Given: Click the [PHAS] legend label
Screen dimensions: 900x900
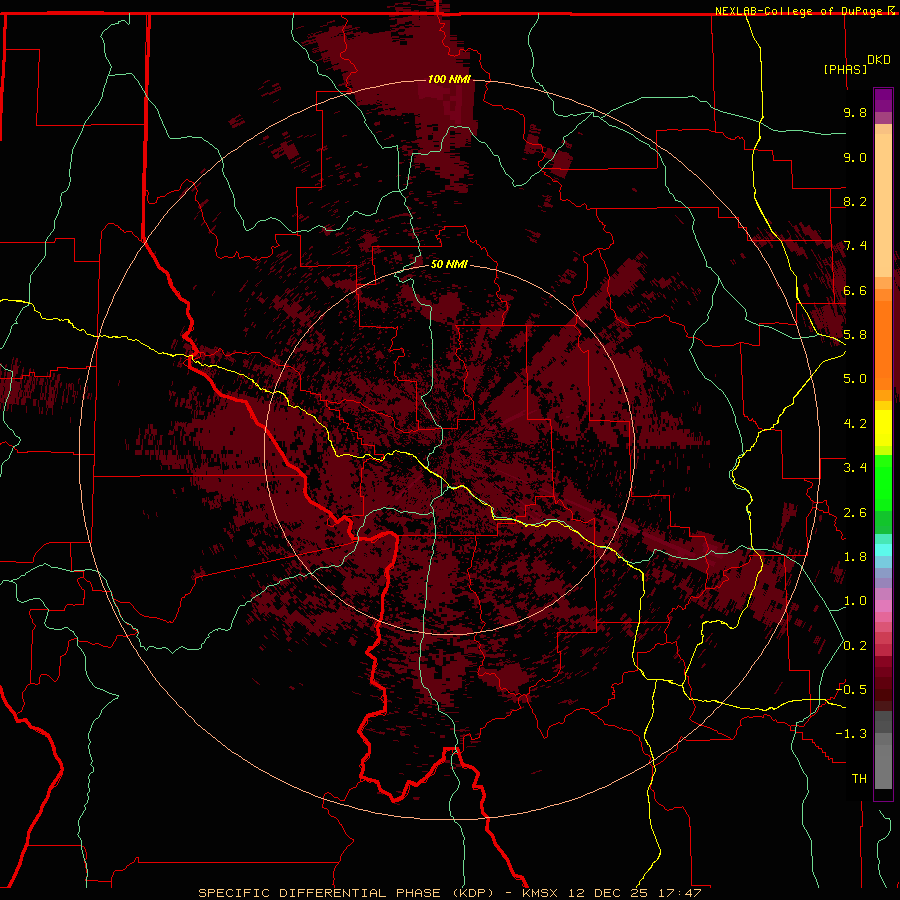Looking at the screenshot, I should 845,69.
